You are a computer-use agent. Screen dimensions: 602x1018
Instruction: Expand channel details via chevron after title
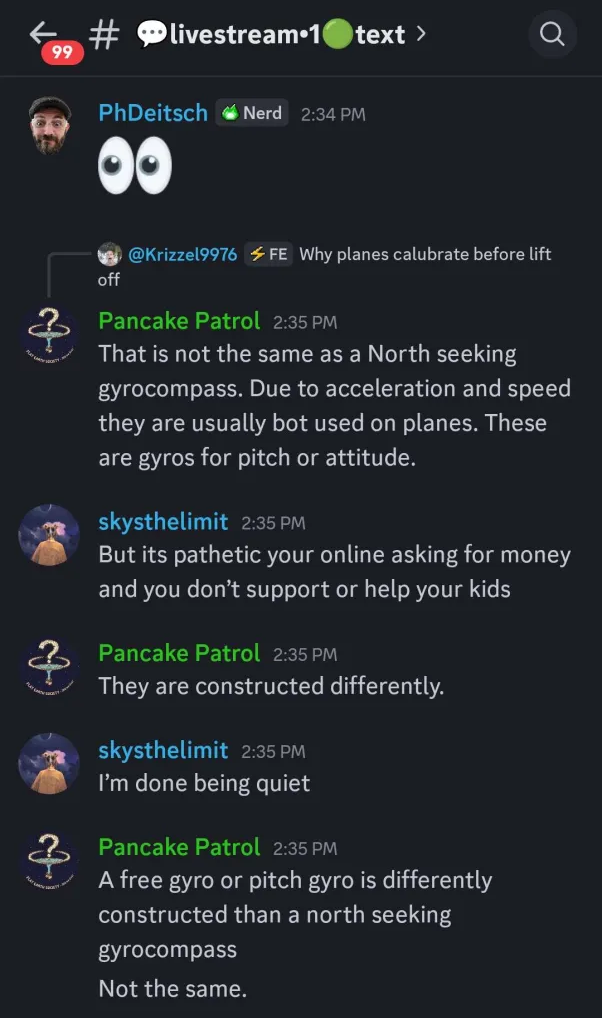tap(421, 34)
